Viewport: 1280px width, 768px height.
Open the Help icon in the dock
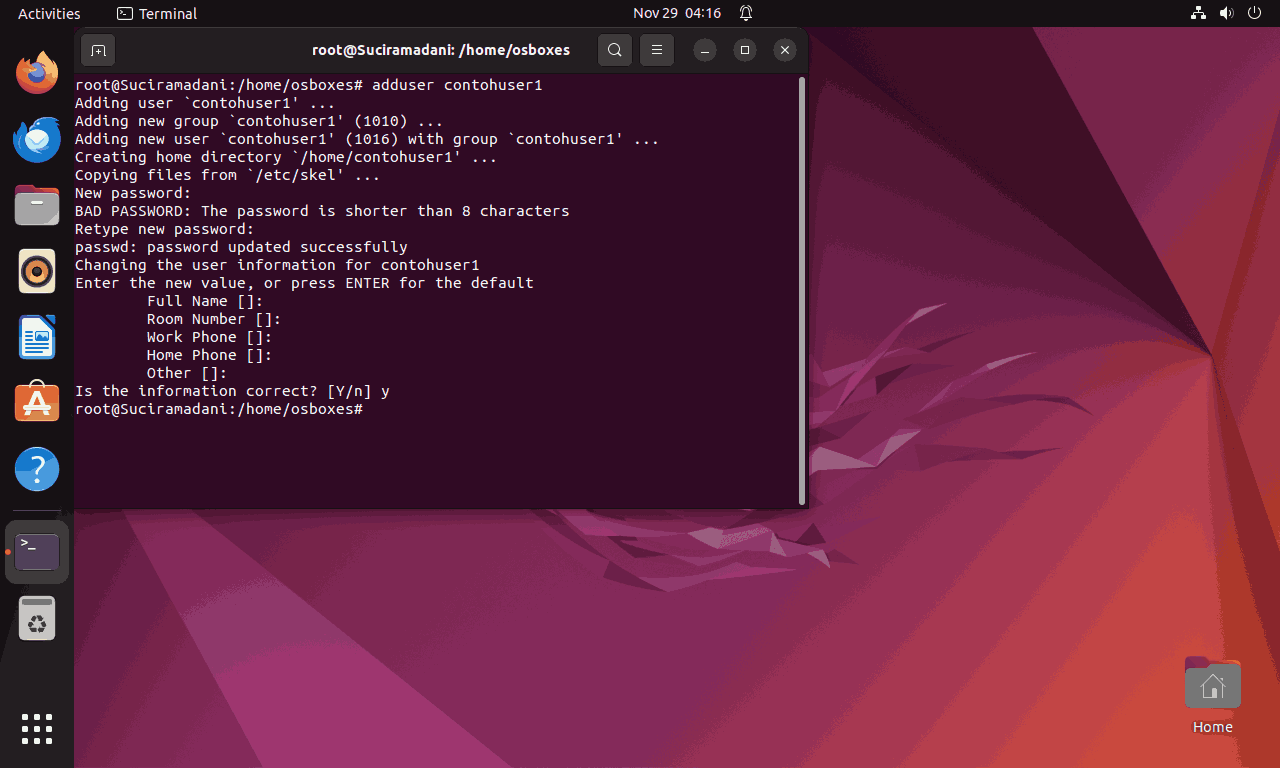[x=37, y=469]
